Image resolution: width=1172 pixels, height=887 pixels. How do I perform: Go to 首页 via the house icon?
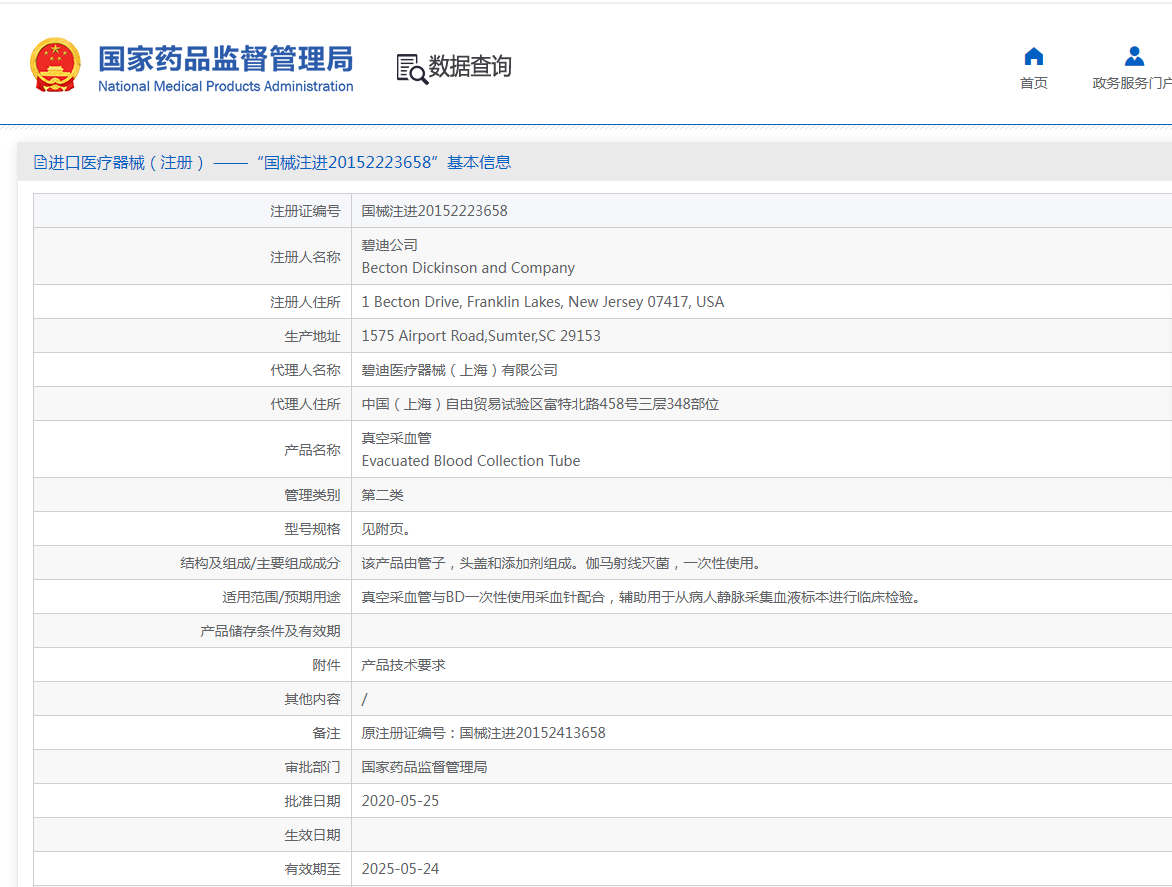(1034, 56)
